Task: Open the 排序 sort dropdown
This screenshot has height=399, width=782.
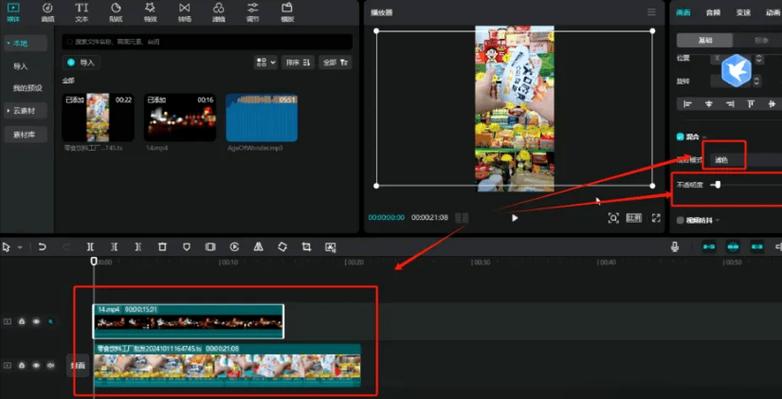Action: click(x=298, y=62)
